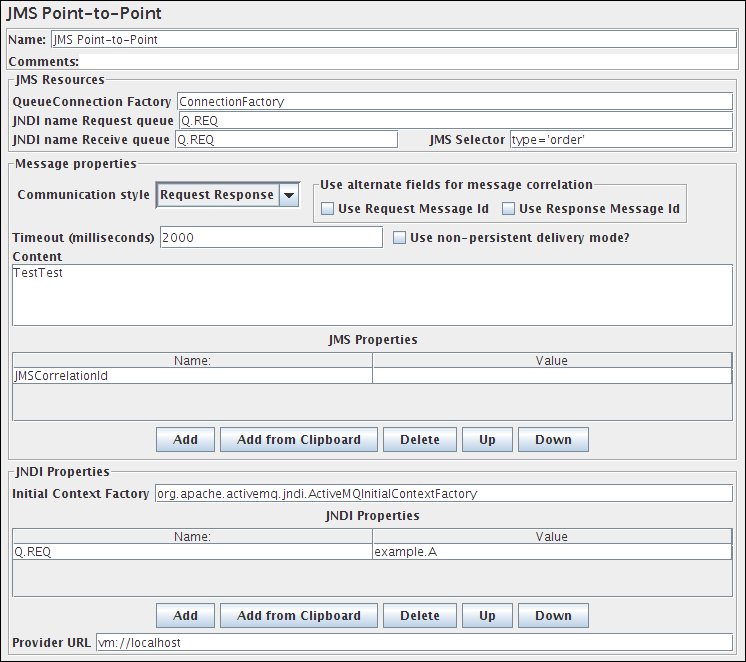The height and width of the screenshot is (662, 746).
Task: Enable Use Response Message Id checkbox
Action: click(508, 209)
